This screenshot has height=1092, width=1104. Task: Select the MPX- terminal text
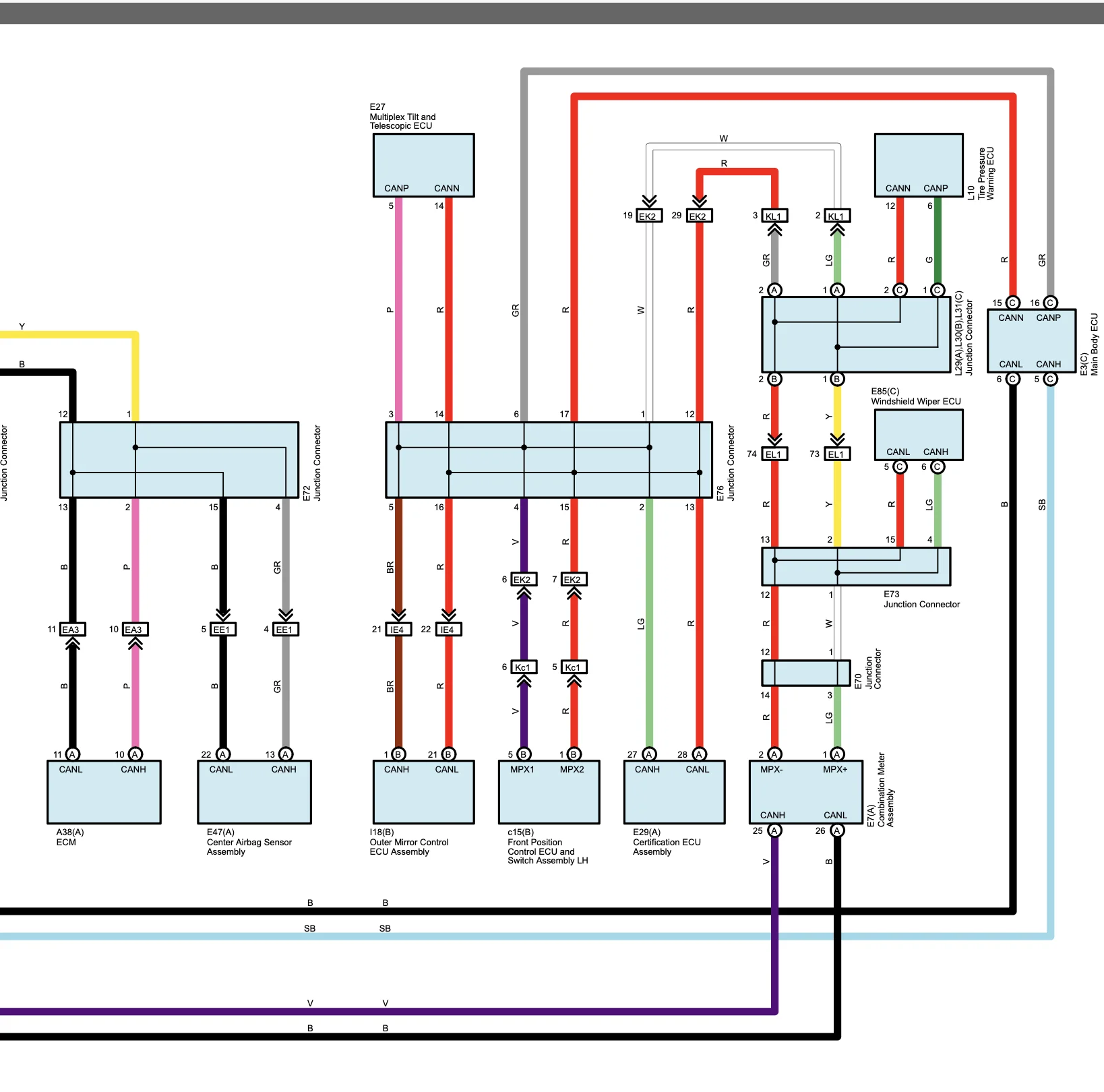[x=772, y=769]
